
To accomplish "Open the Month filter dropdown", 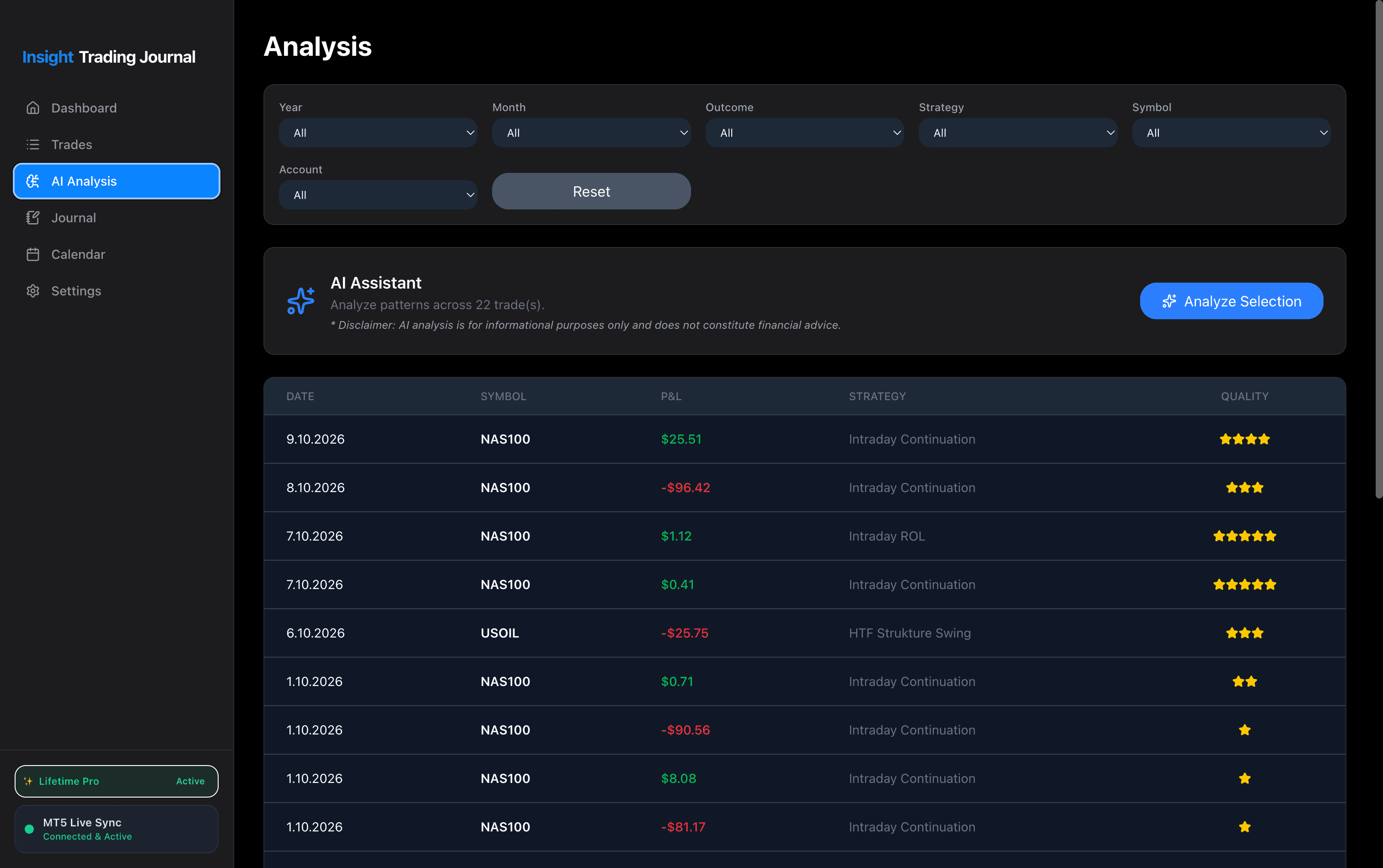I will point(591,133).
